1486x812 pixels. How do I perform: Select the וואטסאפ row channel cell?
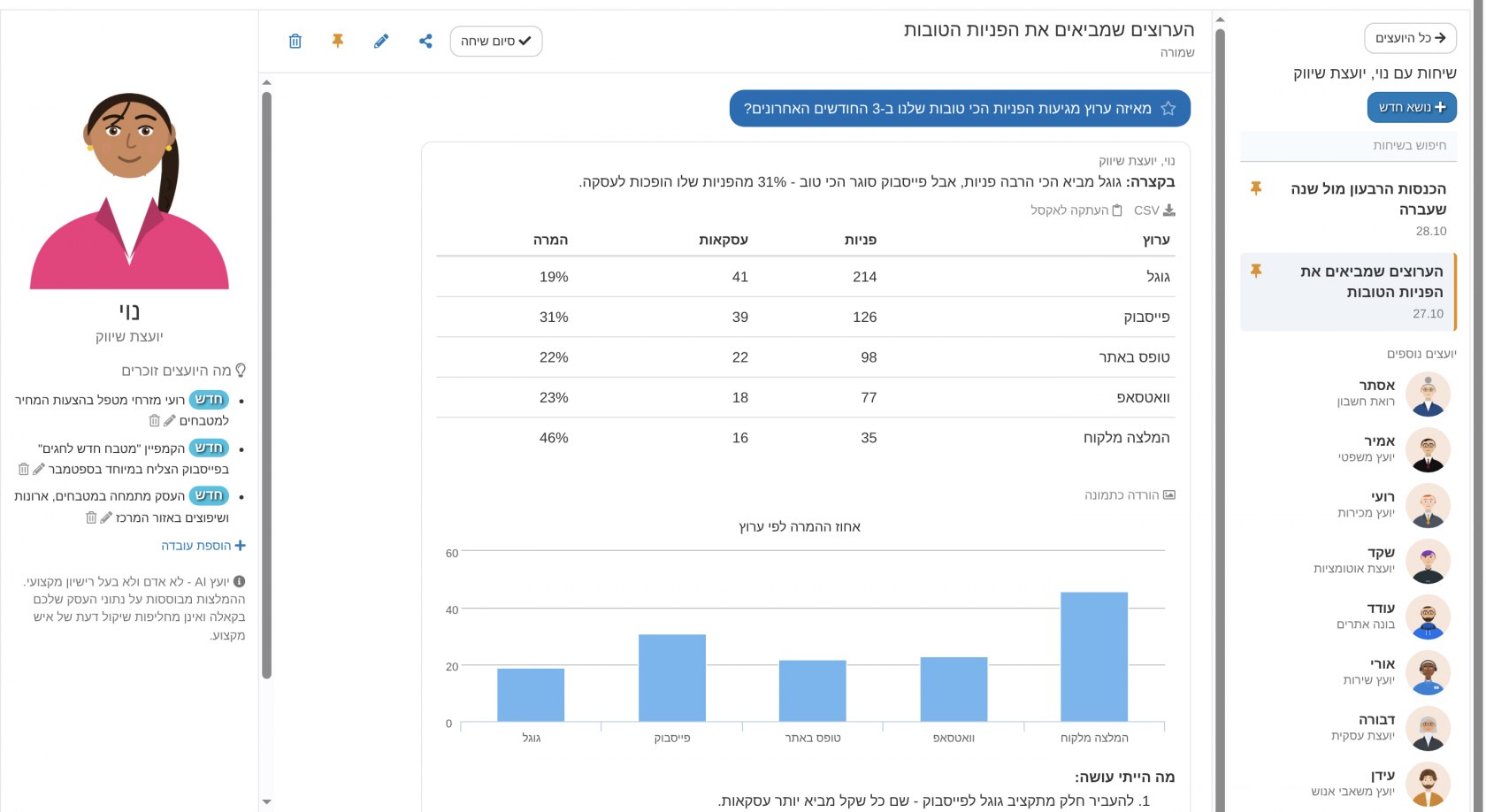1143,398
